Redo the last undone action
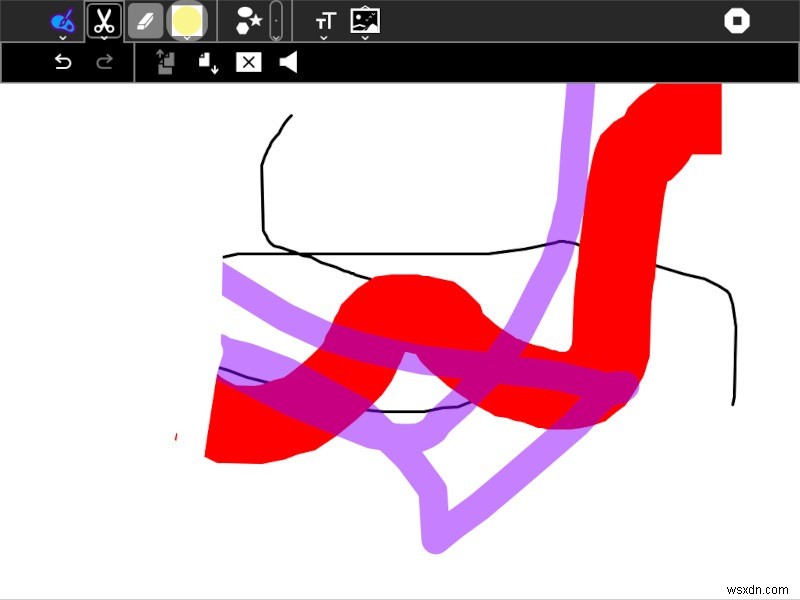This screenshot has width=800, height=600. (x=105, y=62)
